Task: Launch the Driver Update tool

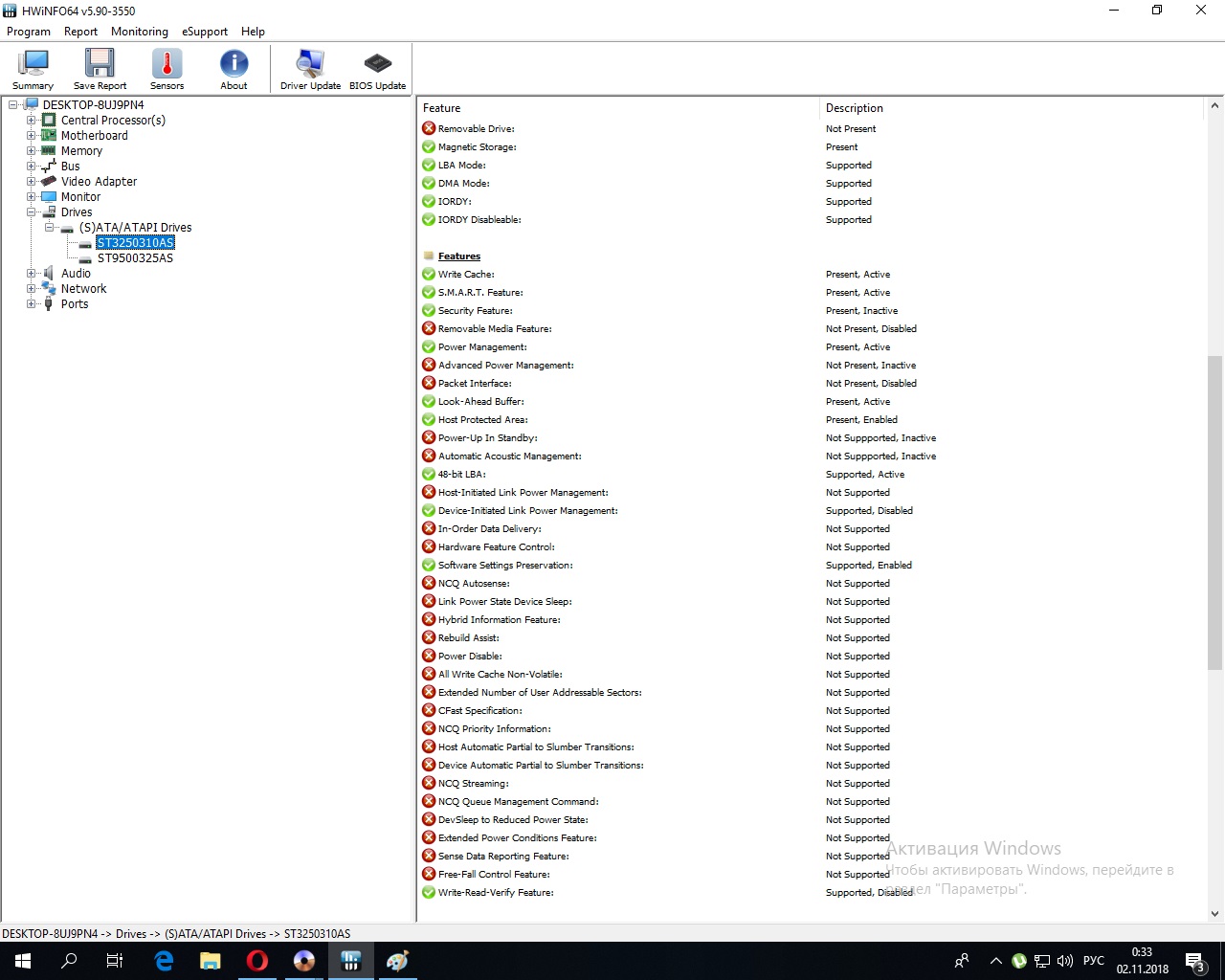Action: tap(310, 69)
